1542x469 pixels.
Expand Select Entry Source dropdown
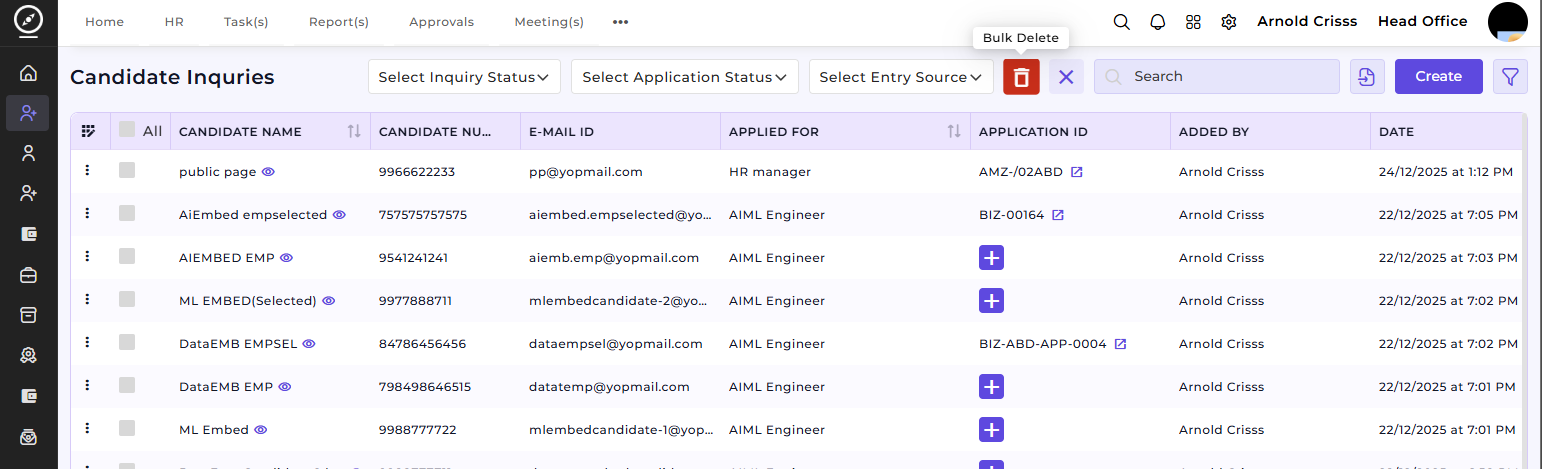coord(901,77)
